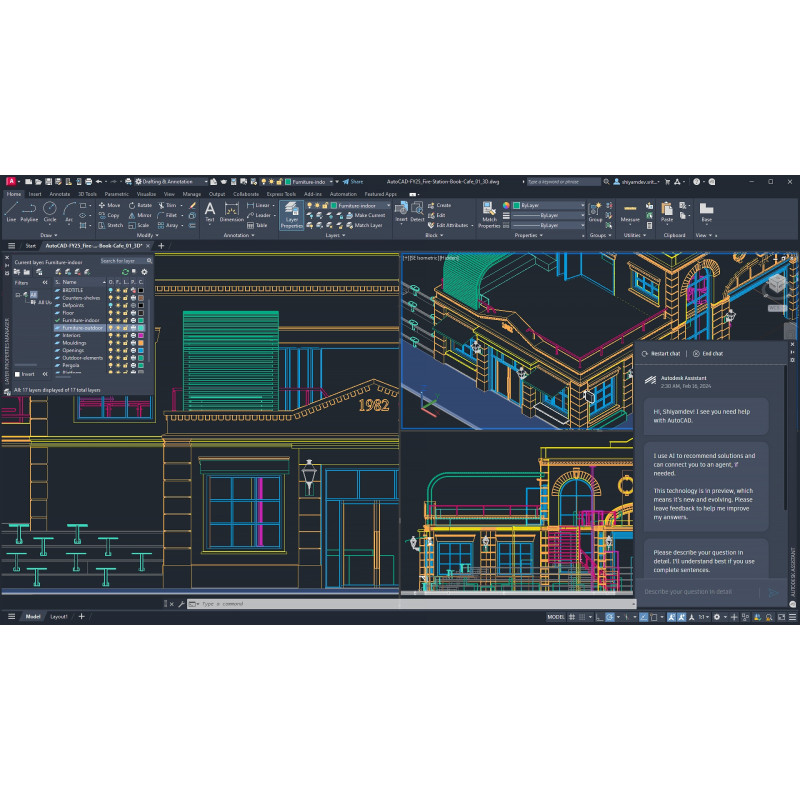The height and width of the screenshot is (800, 800).
Task: Click the Restart chat button
Action: [x=661, y=354]
